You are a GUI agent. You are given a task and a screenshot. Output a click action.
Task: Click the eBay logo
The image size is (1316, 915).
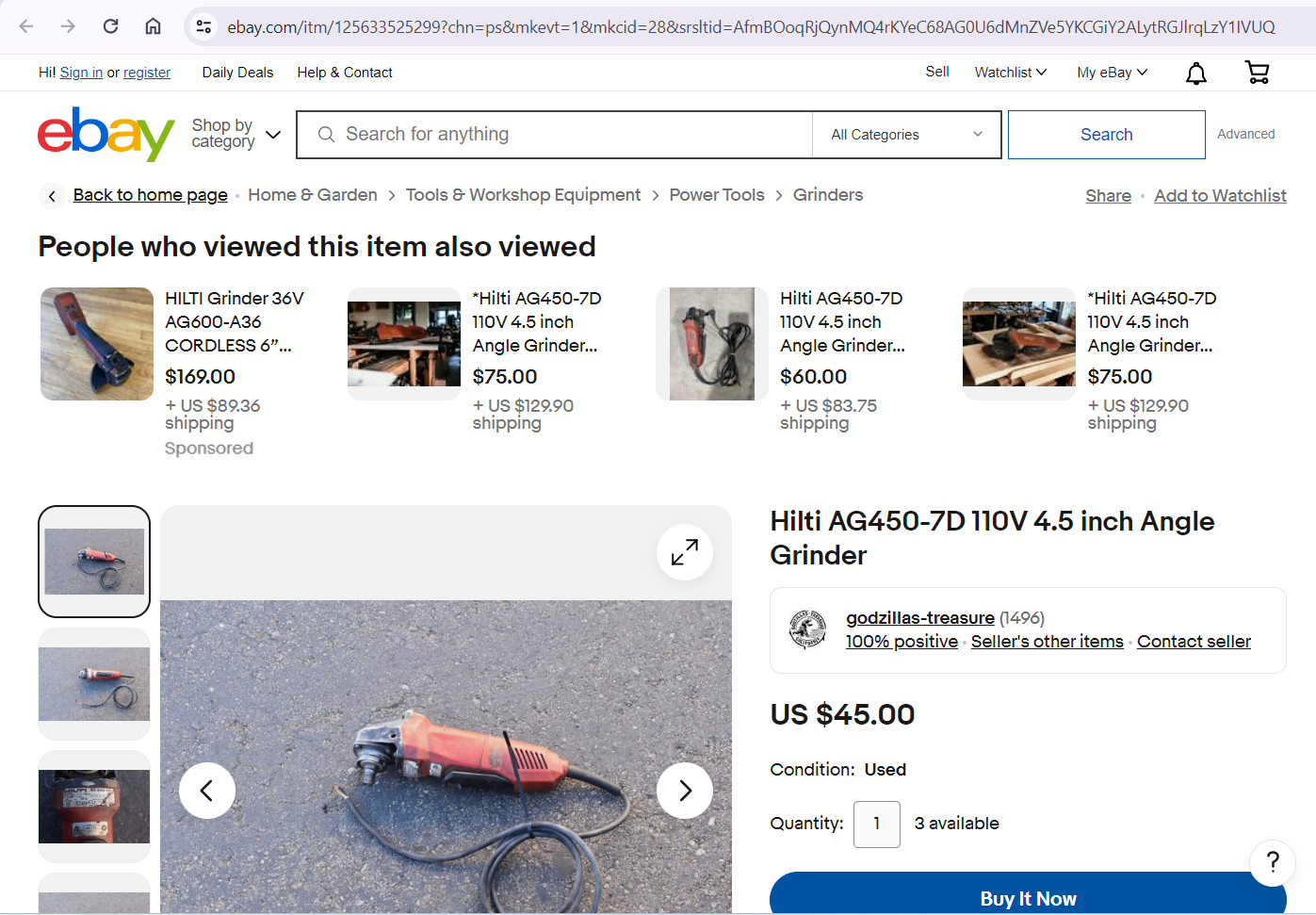tap(106, 134)
